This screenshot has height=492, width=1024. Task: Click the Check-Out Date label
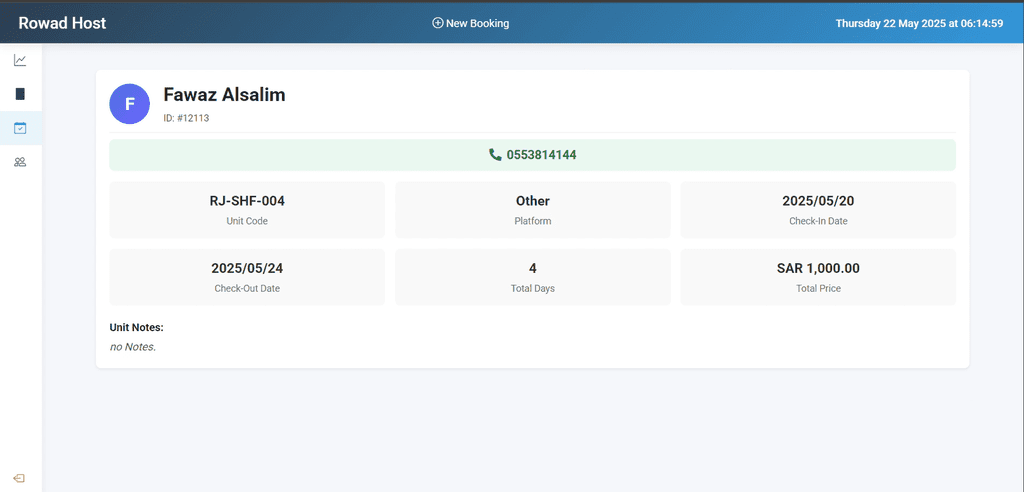coord(247,288)
